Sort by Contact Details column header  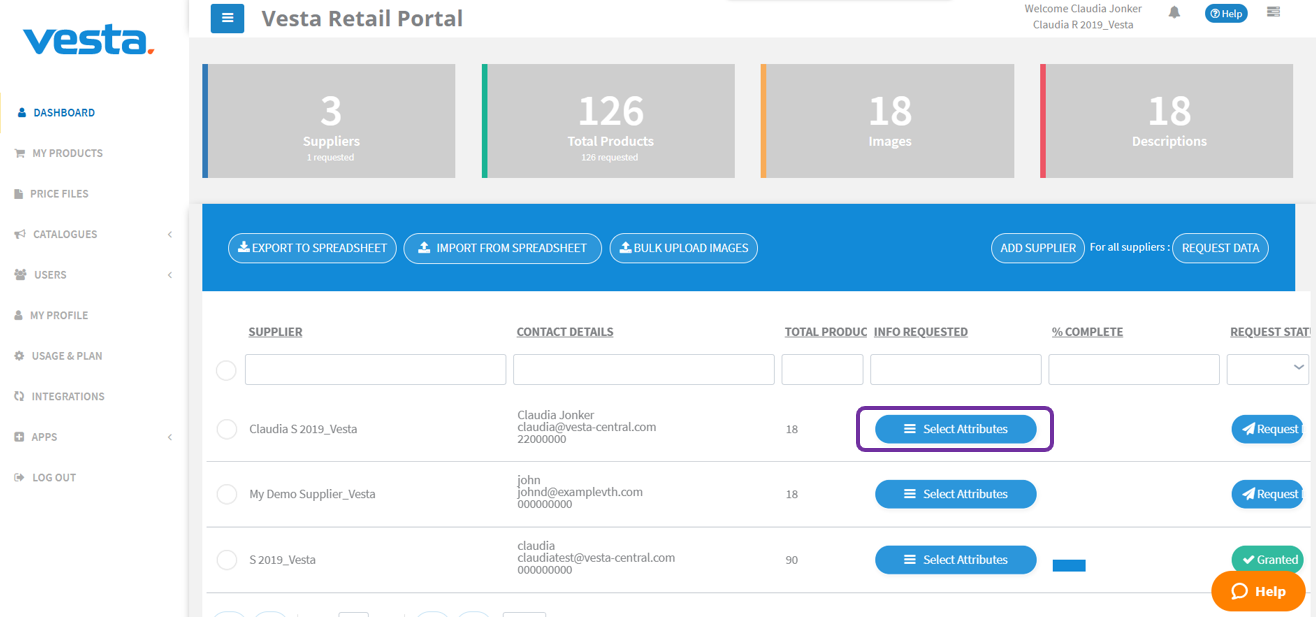(x=565, y=332)
